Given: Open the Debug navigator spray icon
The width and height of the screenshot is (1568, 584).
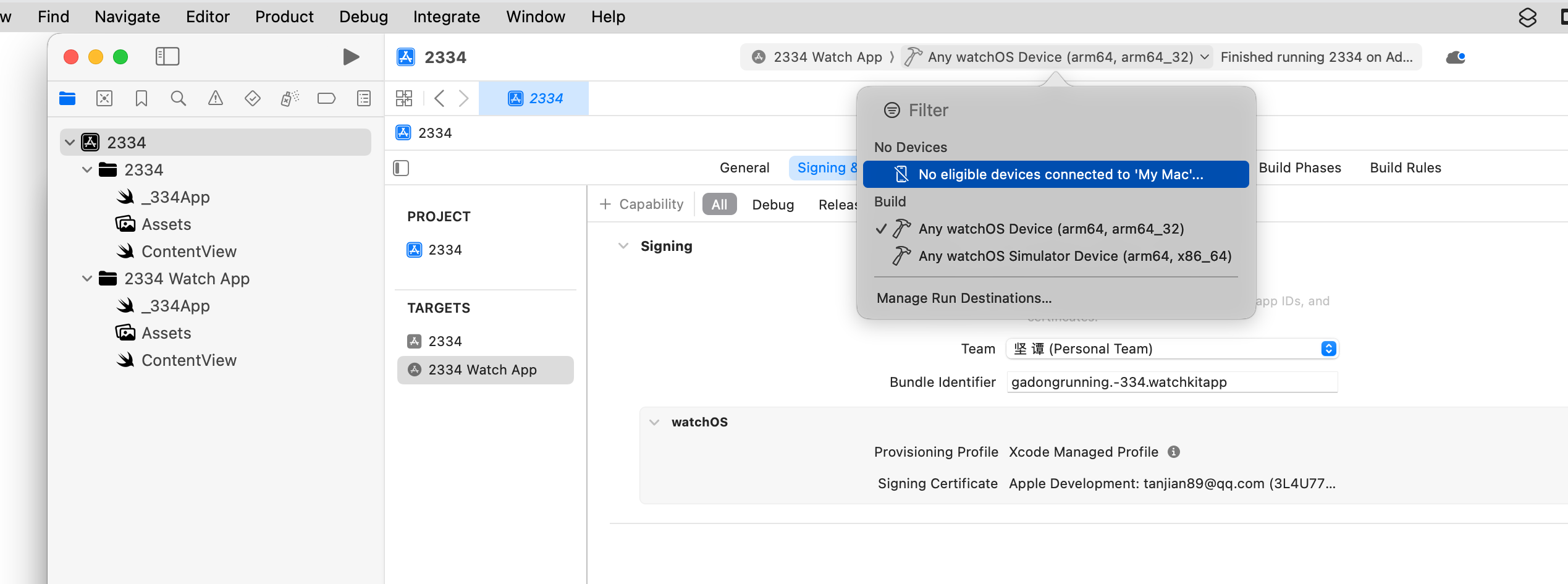Looking at the screenshot, I should [290, 98].
